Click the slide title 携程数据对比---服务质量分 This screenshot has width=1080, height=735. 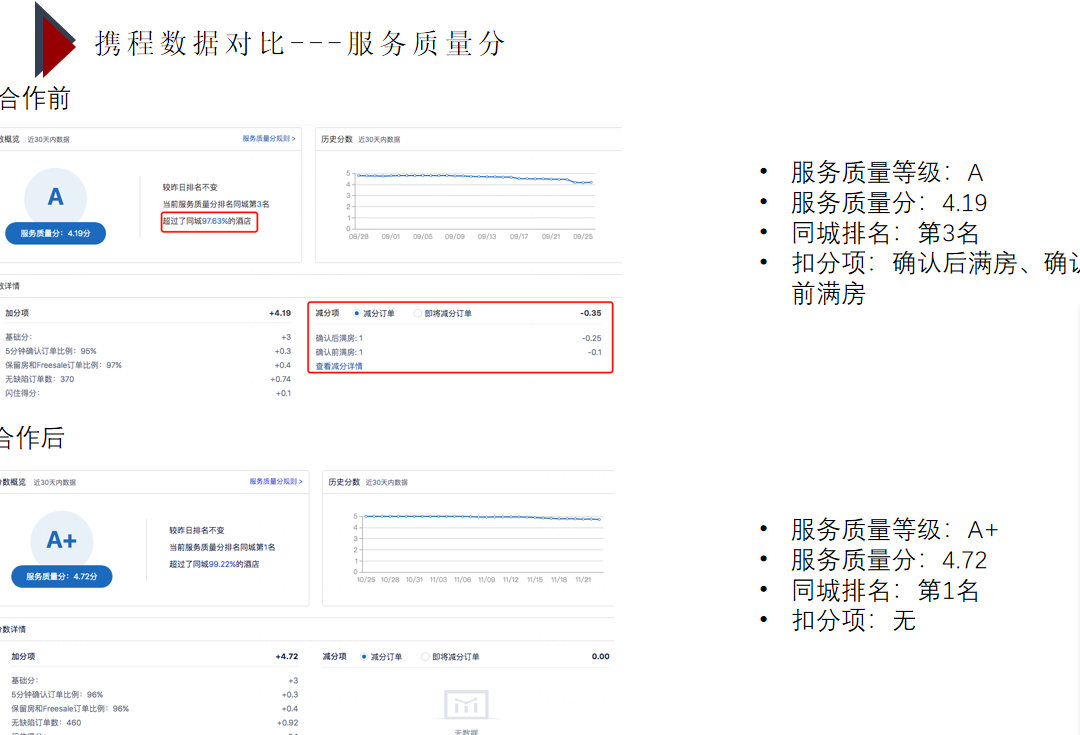300,43
